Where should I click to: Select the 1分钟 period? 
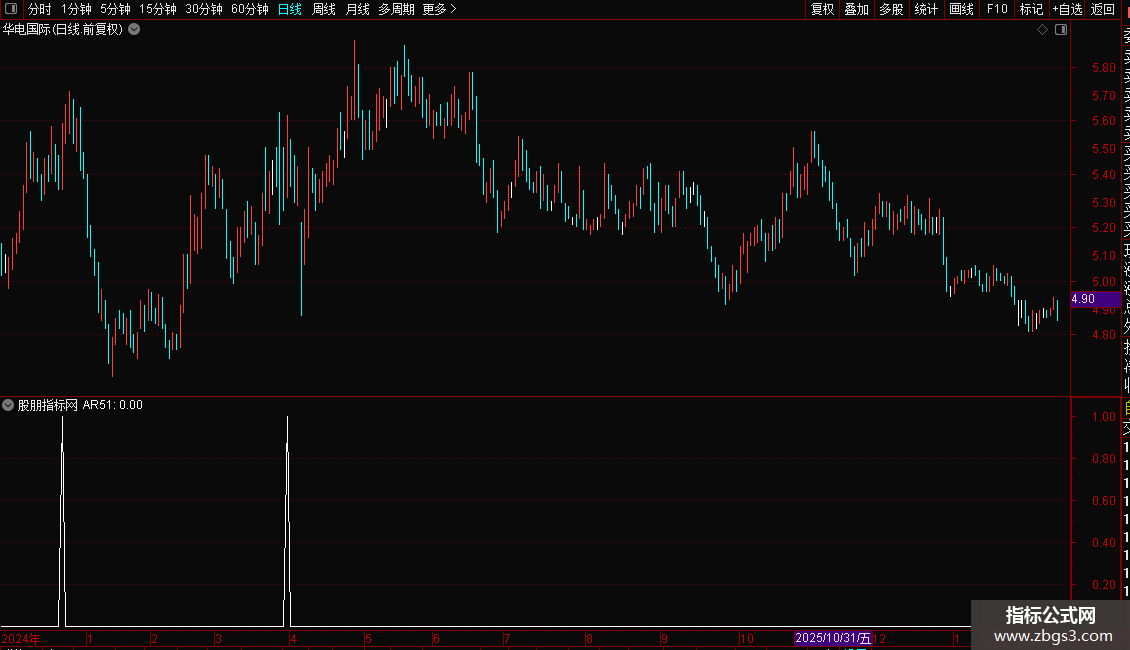tap(76, 9)
